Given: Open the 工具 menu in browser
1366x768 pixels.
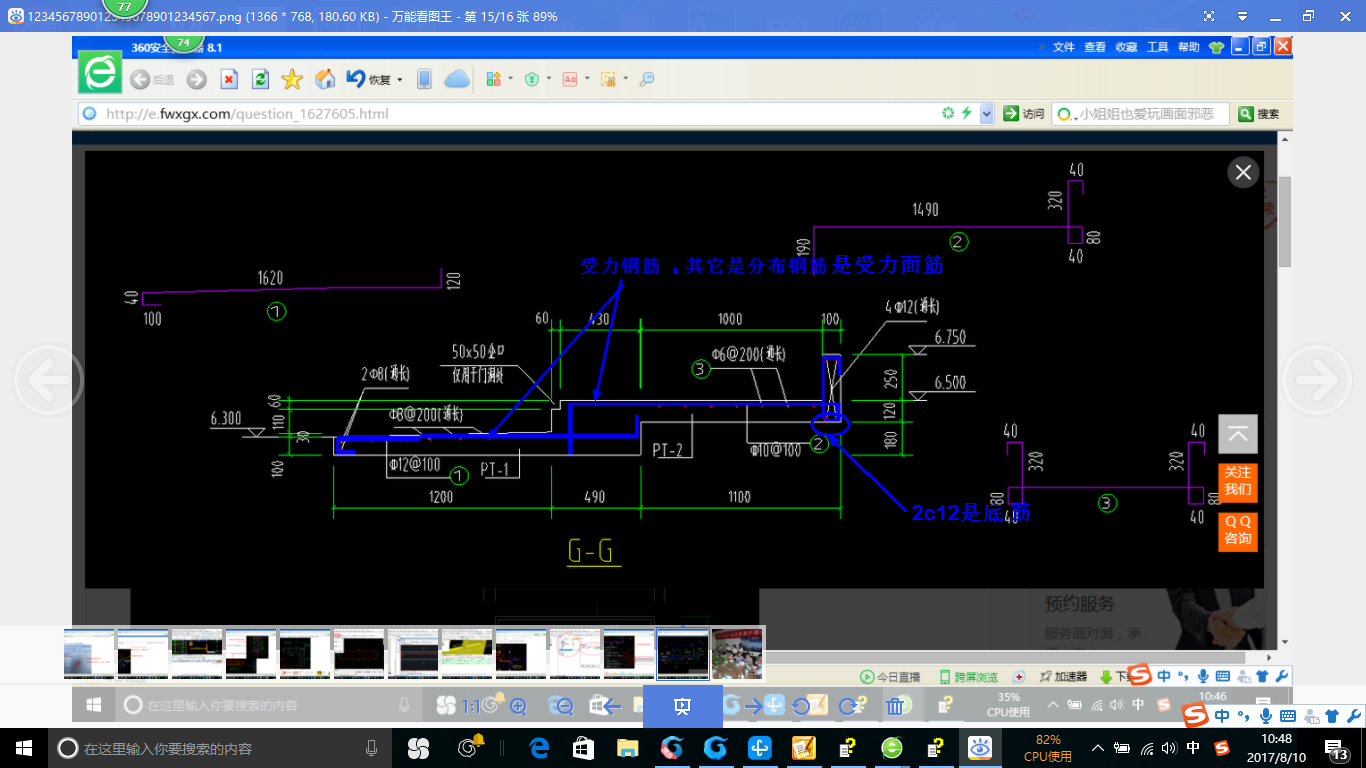Looking at the screenshot, I should click(1157, 47).
